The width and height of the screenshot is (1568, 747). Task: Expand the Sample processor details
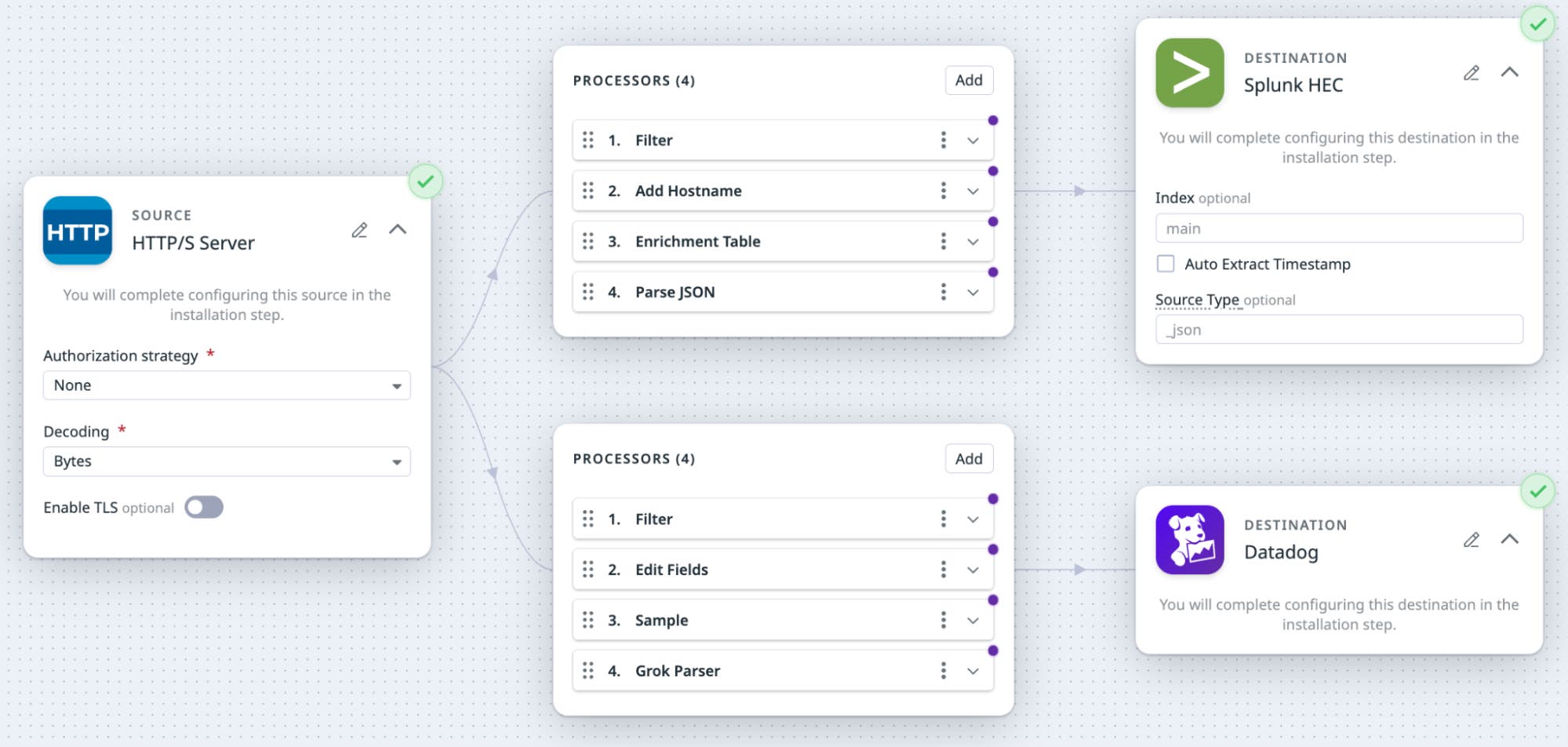[x=973, y=620]
